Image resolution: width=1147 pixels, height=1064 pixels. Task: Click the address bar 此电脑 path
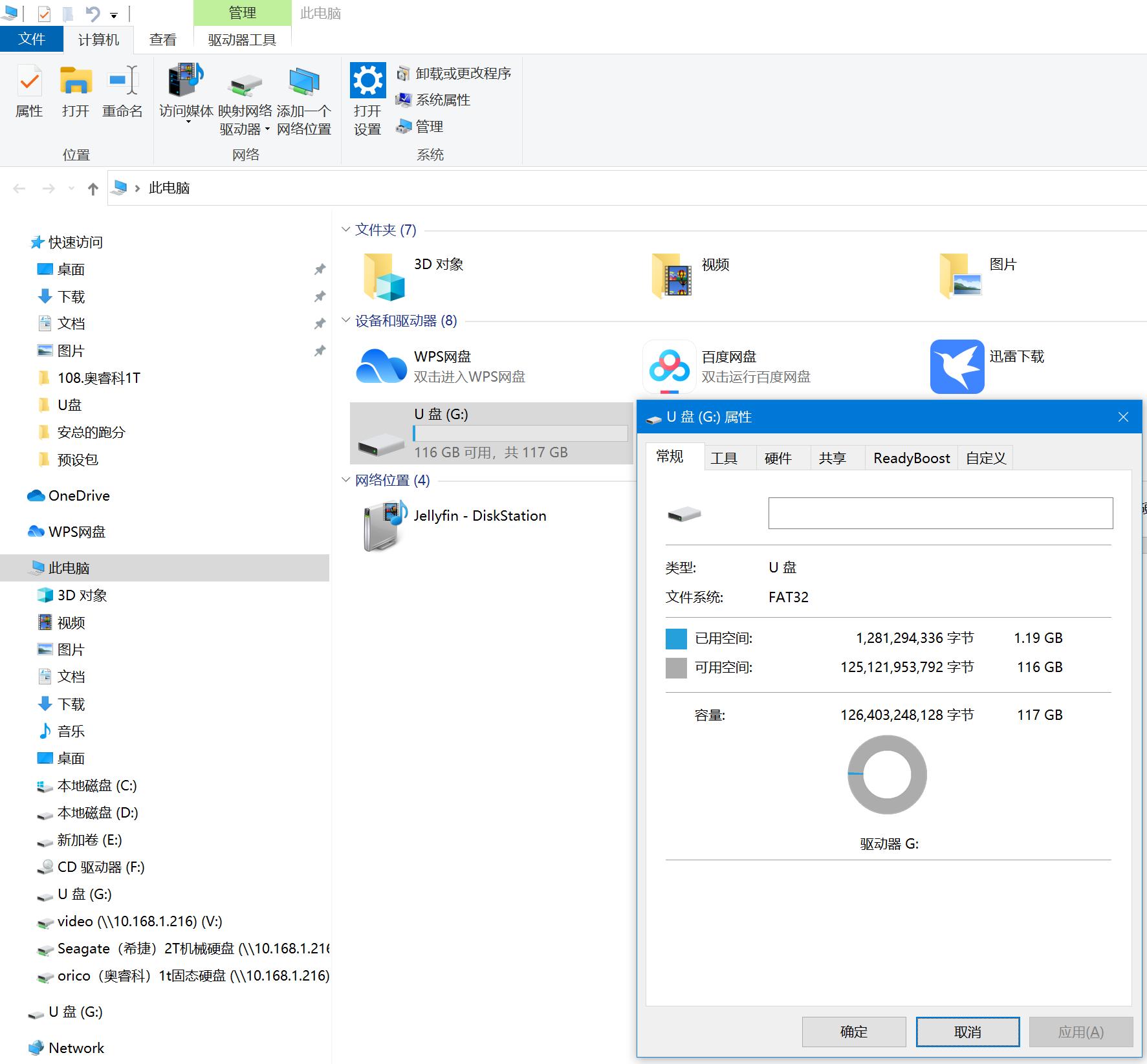click(169, 188)
